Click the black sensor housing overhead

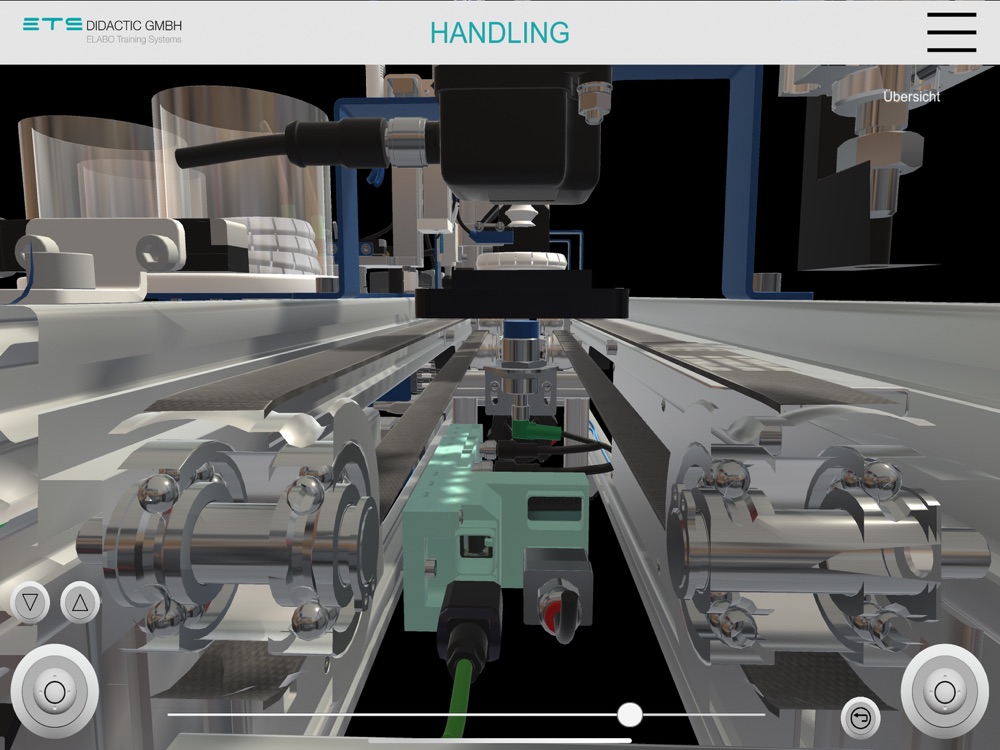[520, 134]
